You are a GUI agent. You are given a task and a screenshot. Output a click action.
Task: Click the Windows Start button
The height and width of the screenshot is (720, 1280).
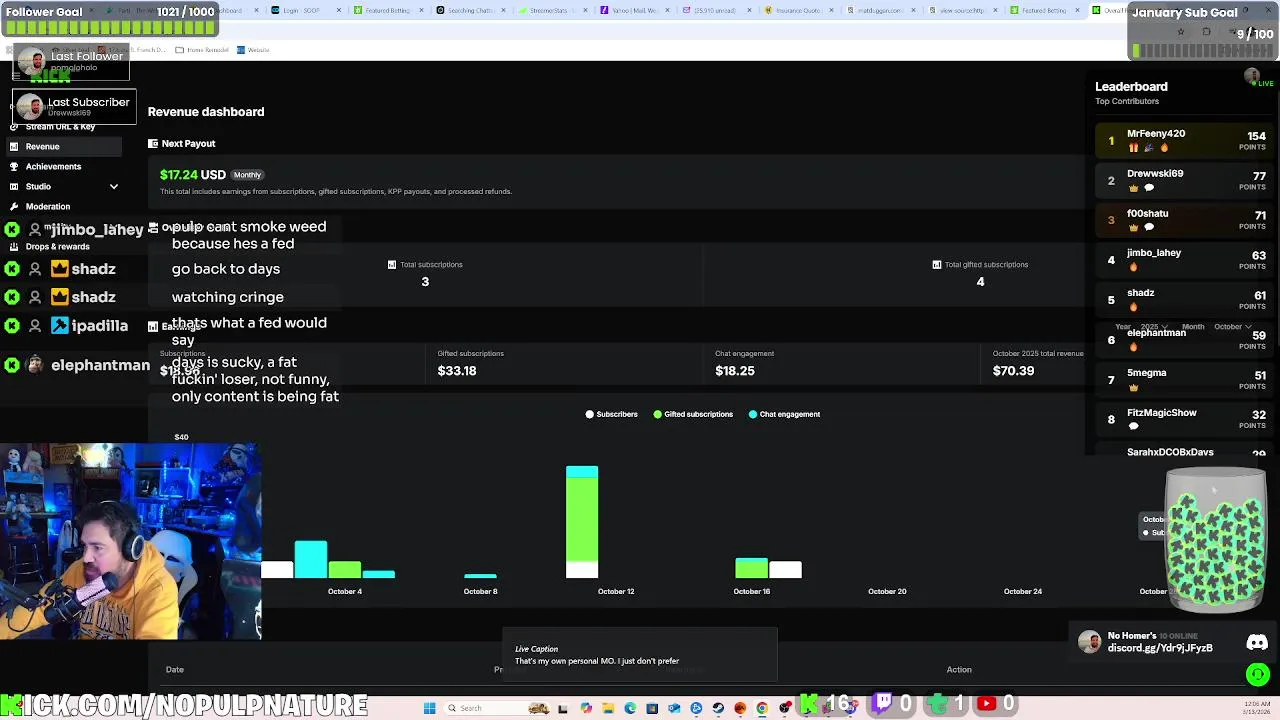coord(429,708)
